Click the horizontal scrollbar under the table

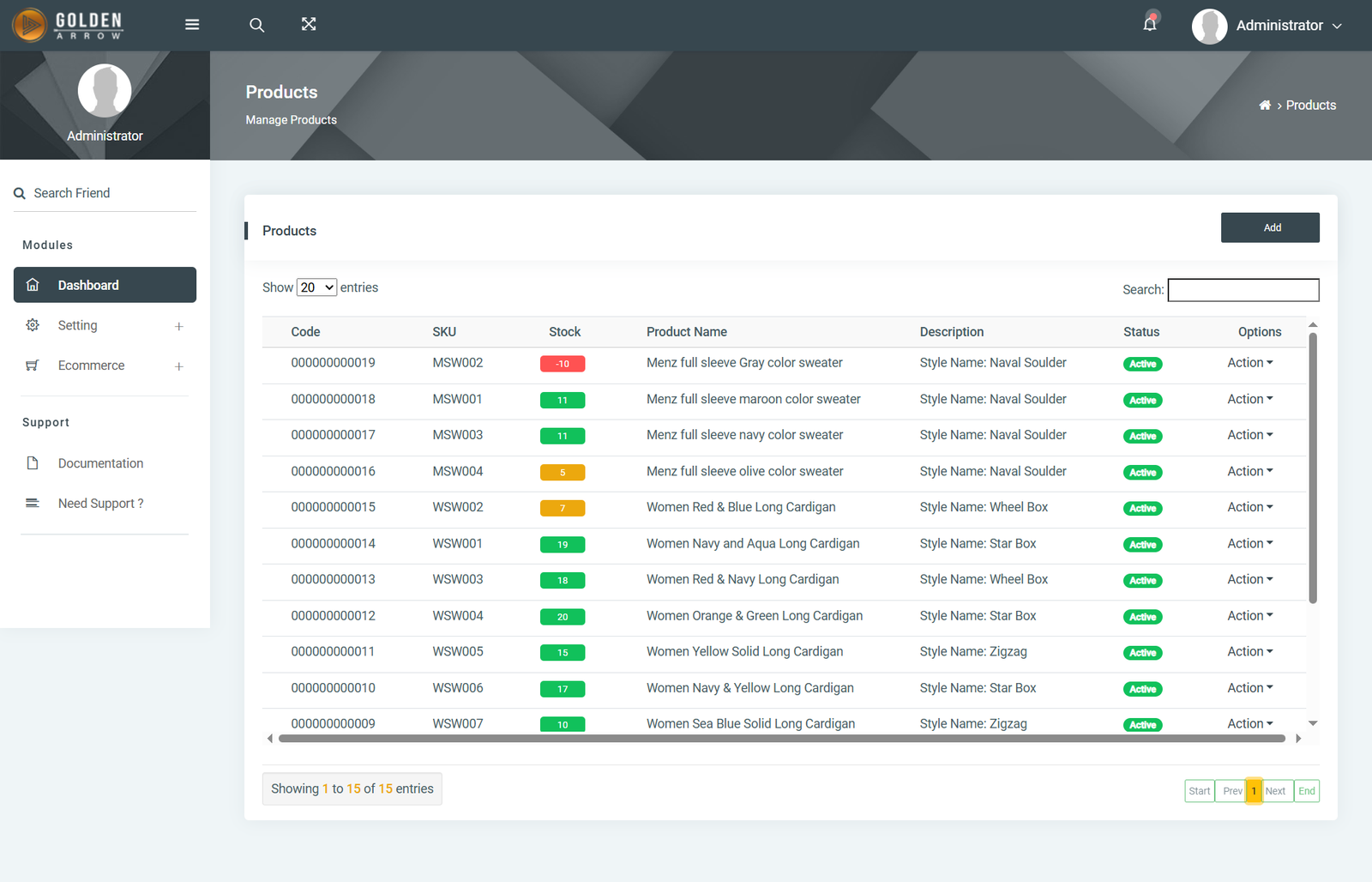click(781, 739)
